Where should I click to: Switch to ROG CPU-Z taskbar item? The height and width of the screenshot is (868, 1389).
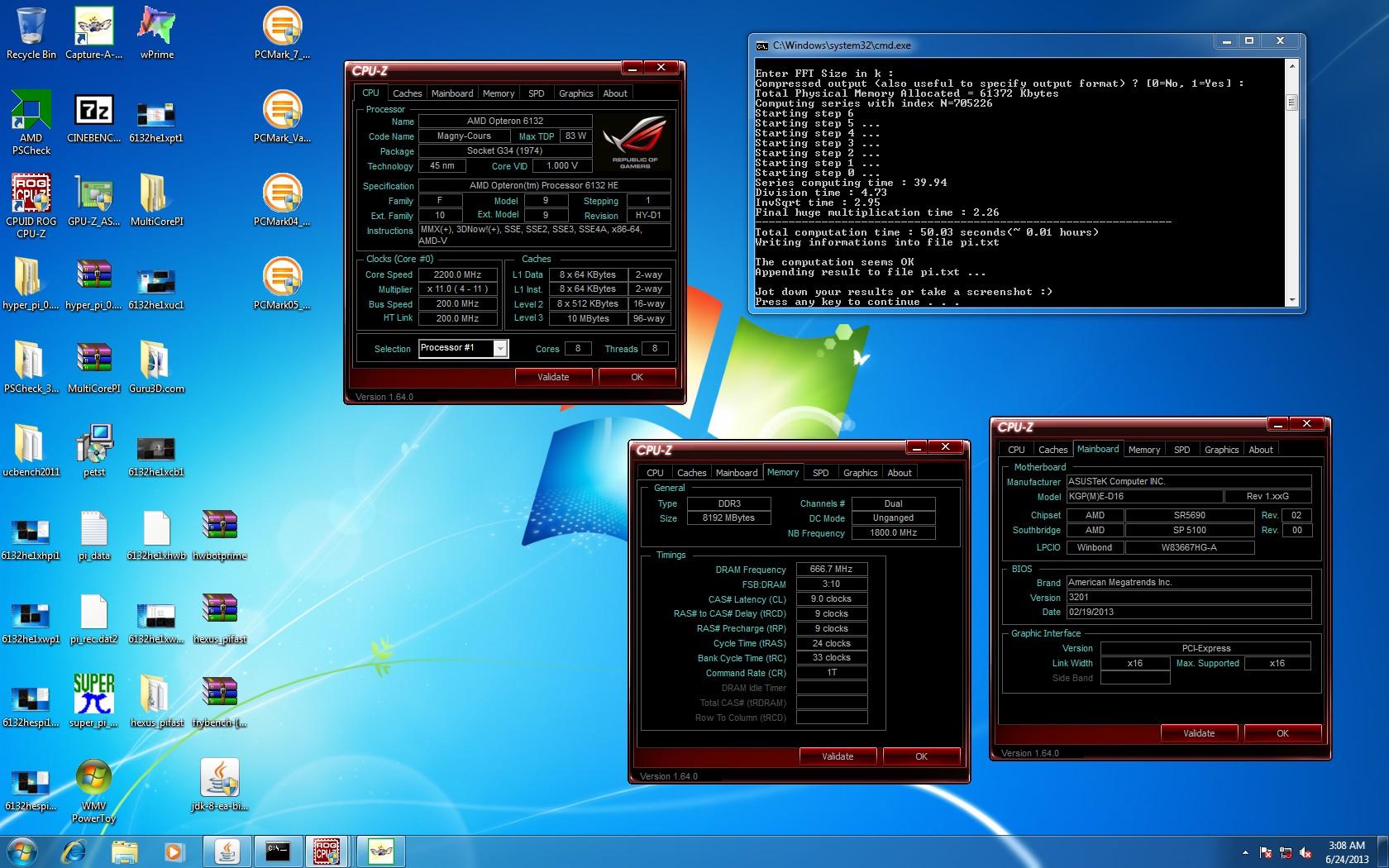coord(327,851)
